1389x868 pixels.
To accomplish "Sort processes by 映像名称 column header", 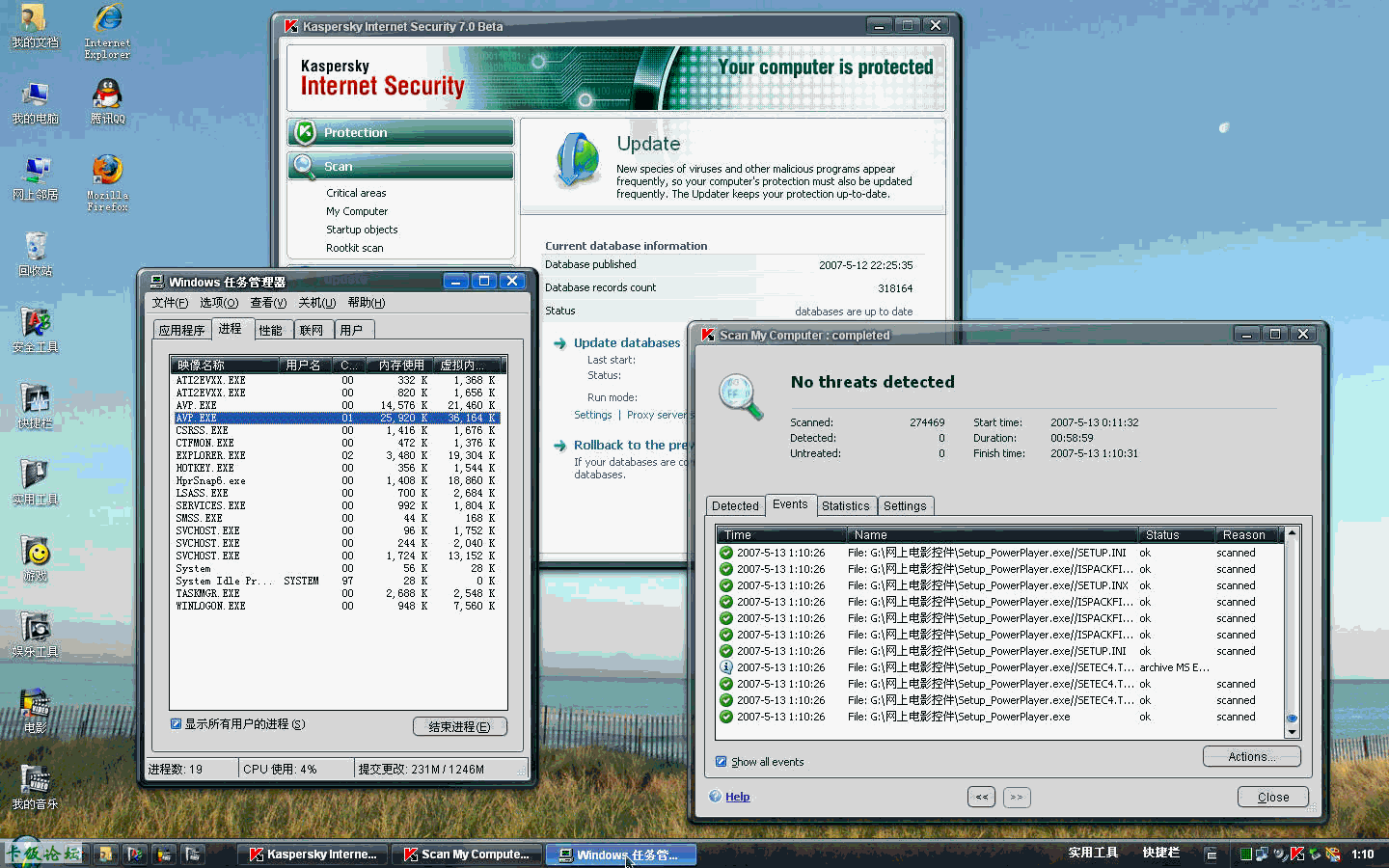I will (x=225, y=365).
